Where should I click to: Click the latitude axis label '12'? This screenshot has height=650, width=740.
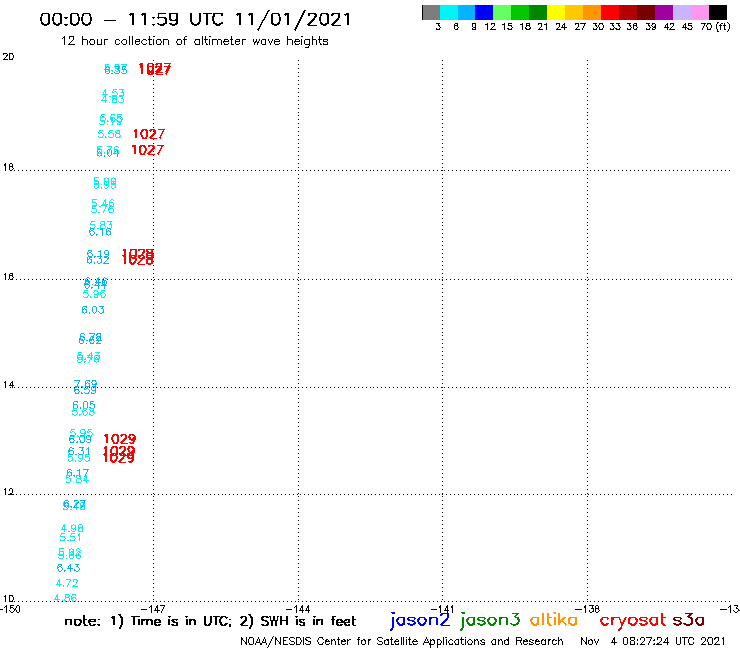tap(8, 492)
